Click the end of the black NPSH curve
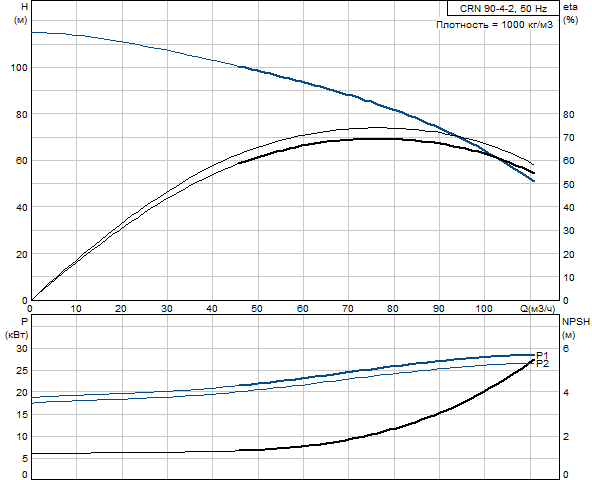The width and height of the screenshot is (592, 480). pyautogui.click(x=534, y=360)
